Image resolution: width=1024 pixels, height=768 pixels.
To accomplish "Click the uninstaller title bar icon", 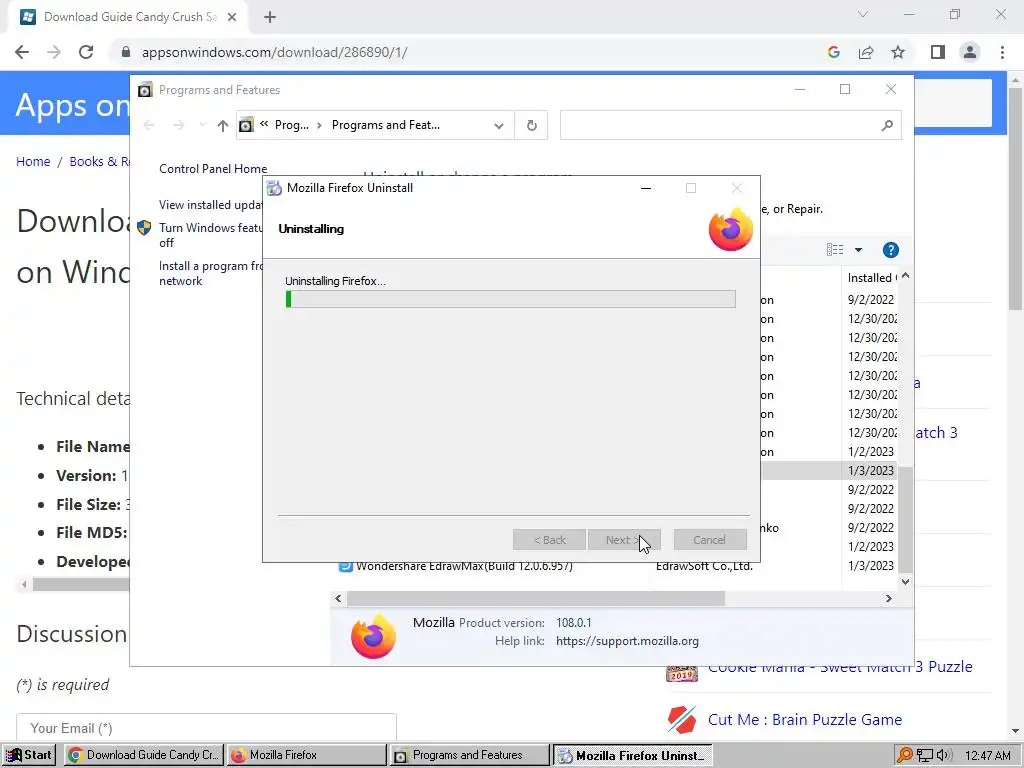I will 274,188.
